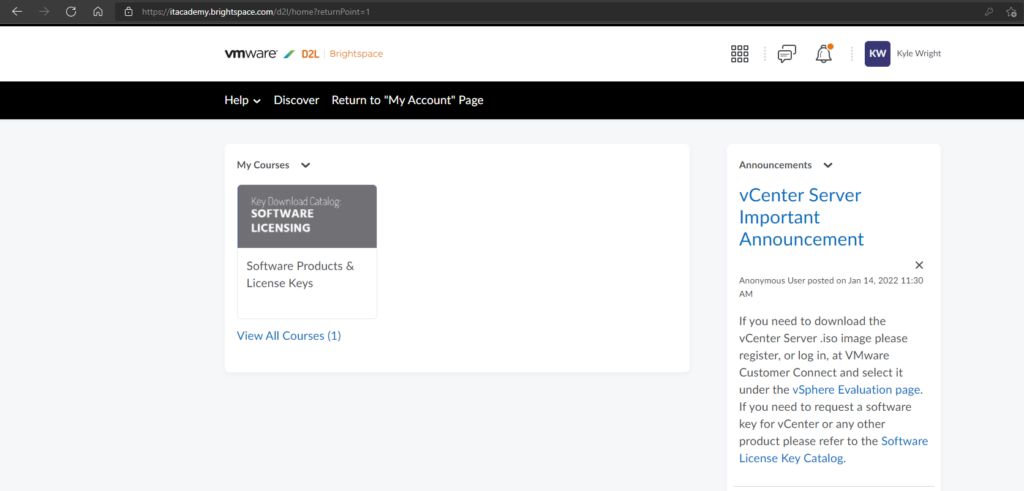Click the browser forward arrow

click(44, 11)
